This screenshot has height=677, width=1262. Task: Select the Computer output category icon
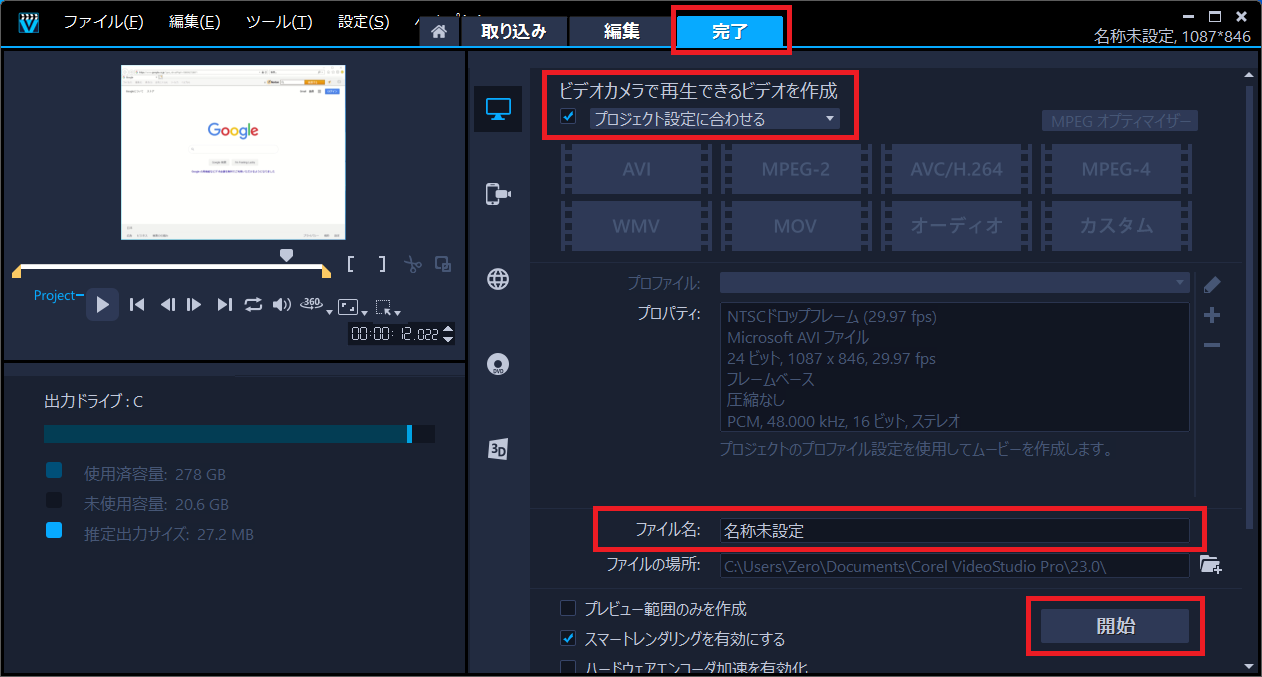pyautogui.click(x=497, y=109)
